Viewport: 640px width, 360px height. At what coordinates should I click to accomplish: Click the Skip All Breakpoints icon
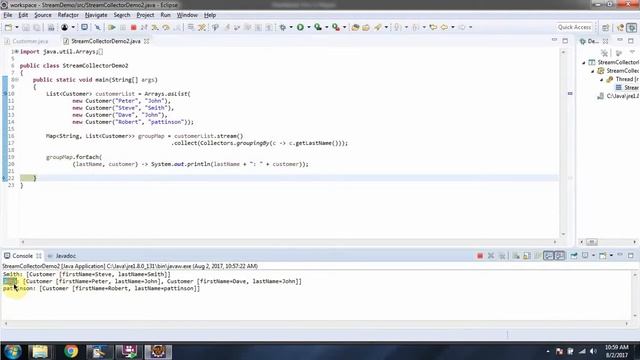98,27
